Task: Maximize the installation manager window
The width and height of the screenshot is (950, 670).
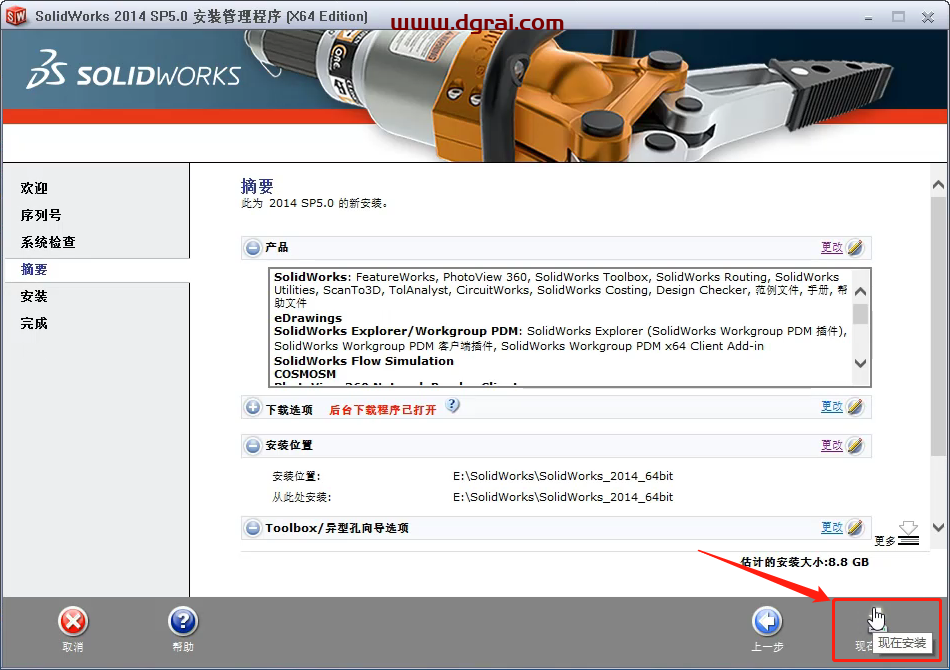Action: pyautogui.click(x=899, y=18)
